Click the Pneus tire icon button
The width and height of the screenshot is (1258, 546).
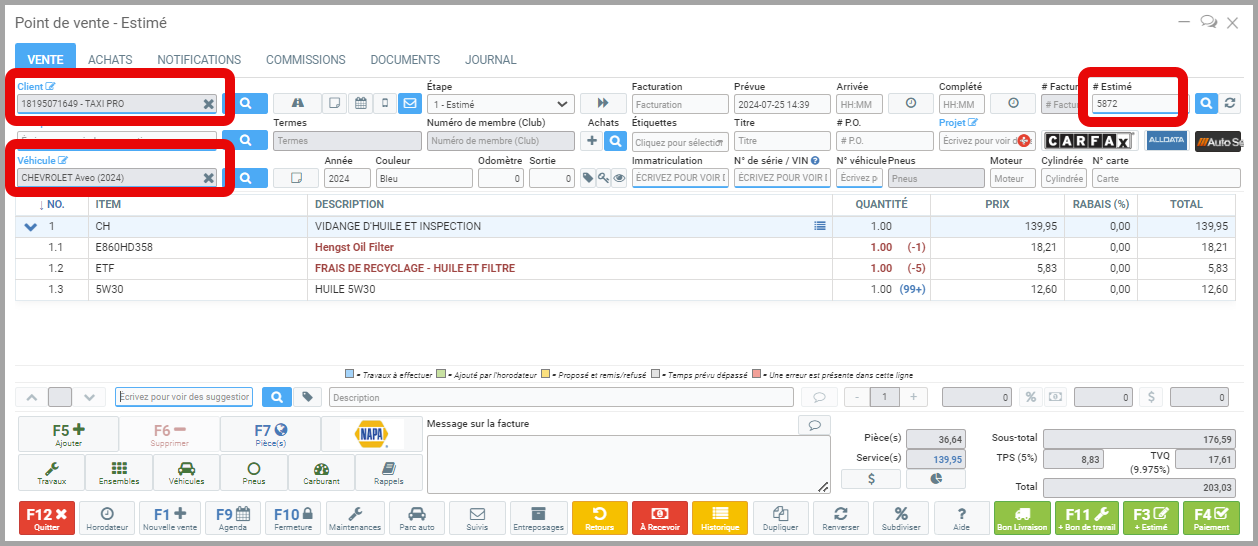tap(253, 472)
